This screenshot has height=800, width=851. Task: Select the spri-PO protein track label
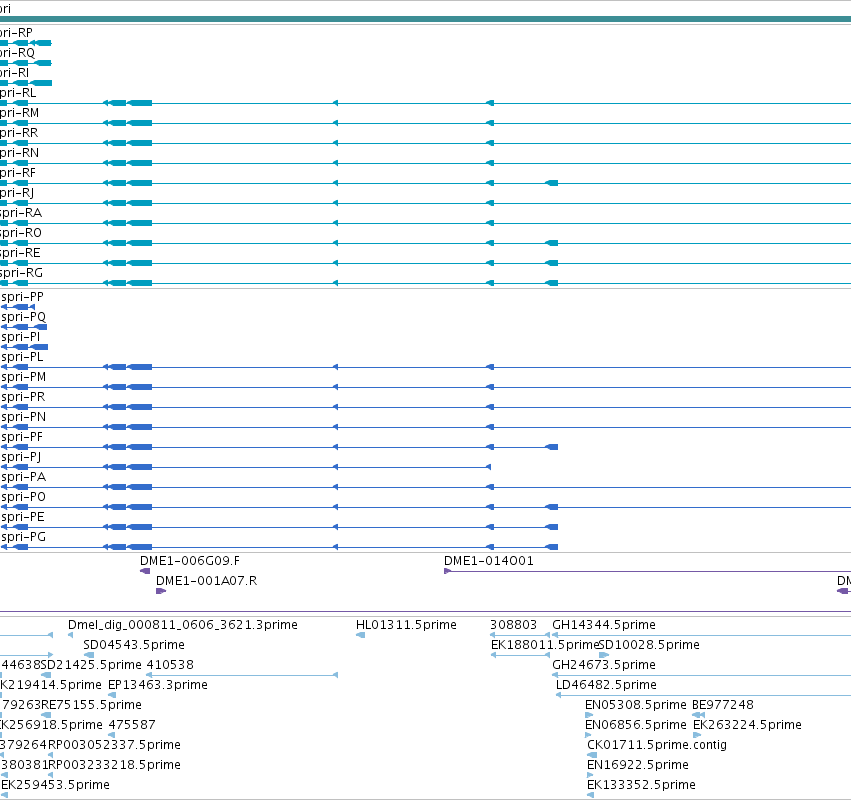[x=23, y=497]
